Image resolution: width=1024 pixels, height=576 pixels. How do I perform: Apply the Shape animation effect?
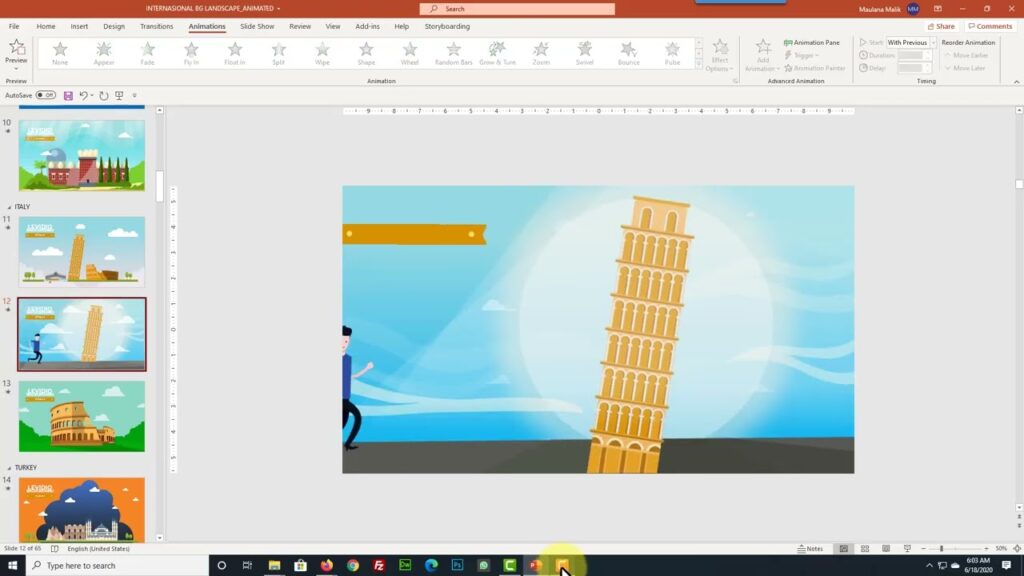(x=366, y=54)
